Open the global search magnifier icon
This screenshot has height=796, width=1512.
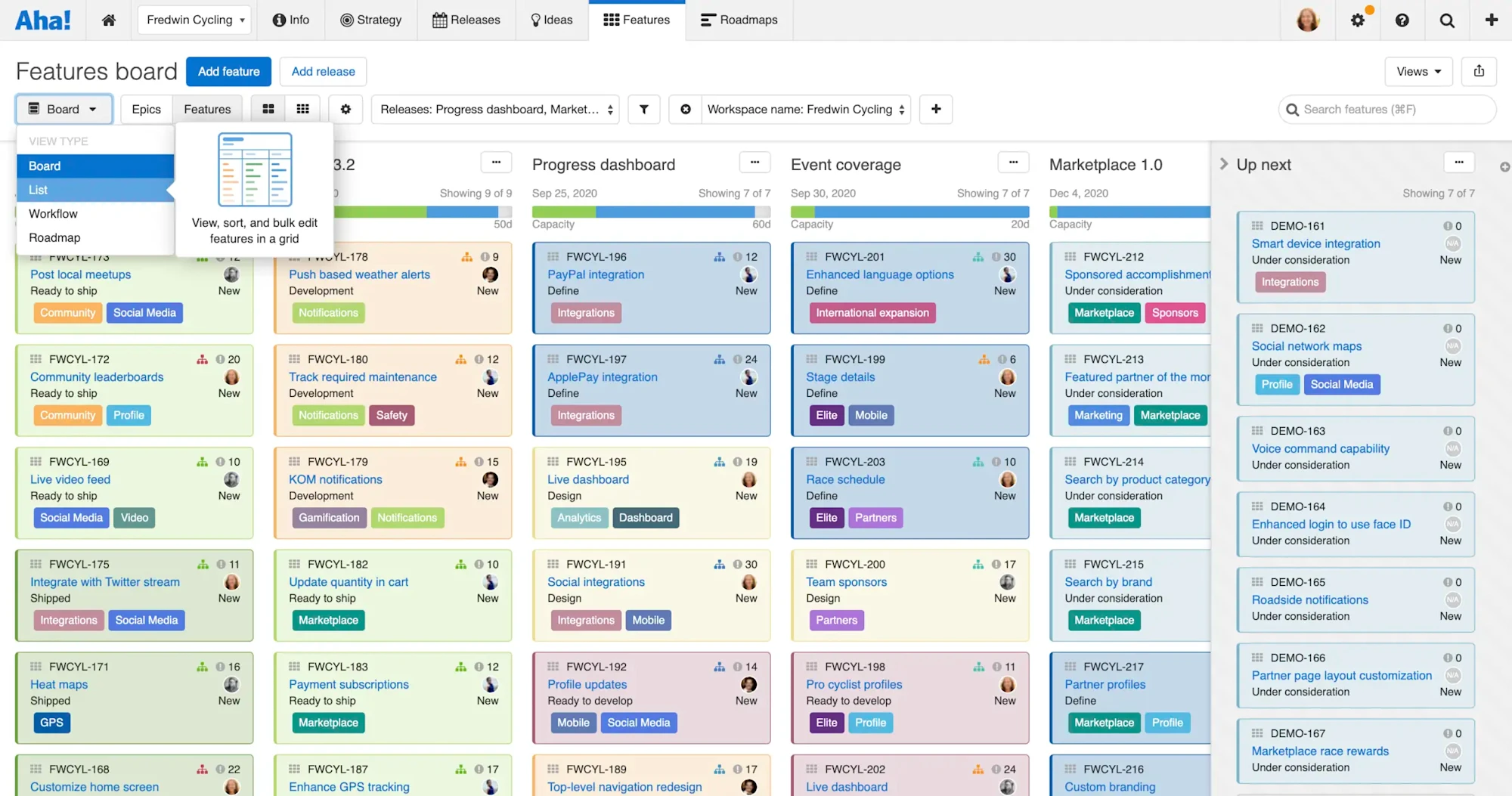tap(1447, 20)
